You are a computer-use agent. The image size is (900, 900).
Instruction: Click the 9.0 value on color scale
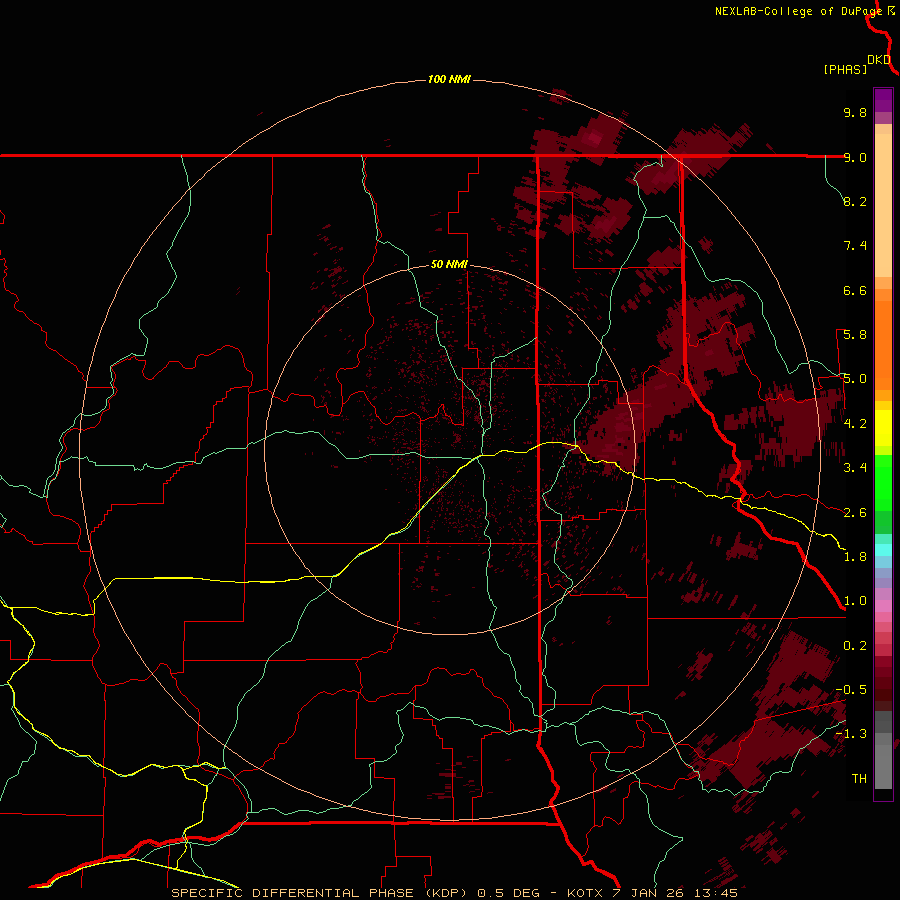[x=855, y=157]
